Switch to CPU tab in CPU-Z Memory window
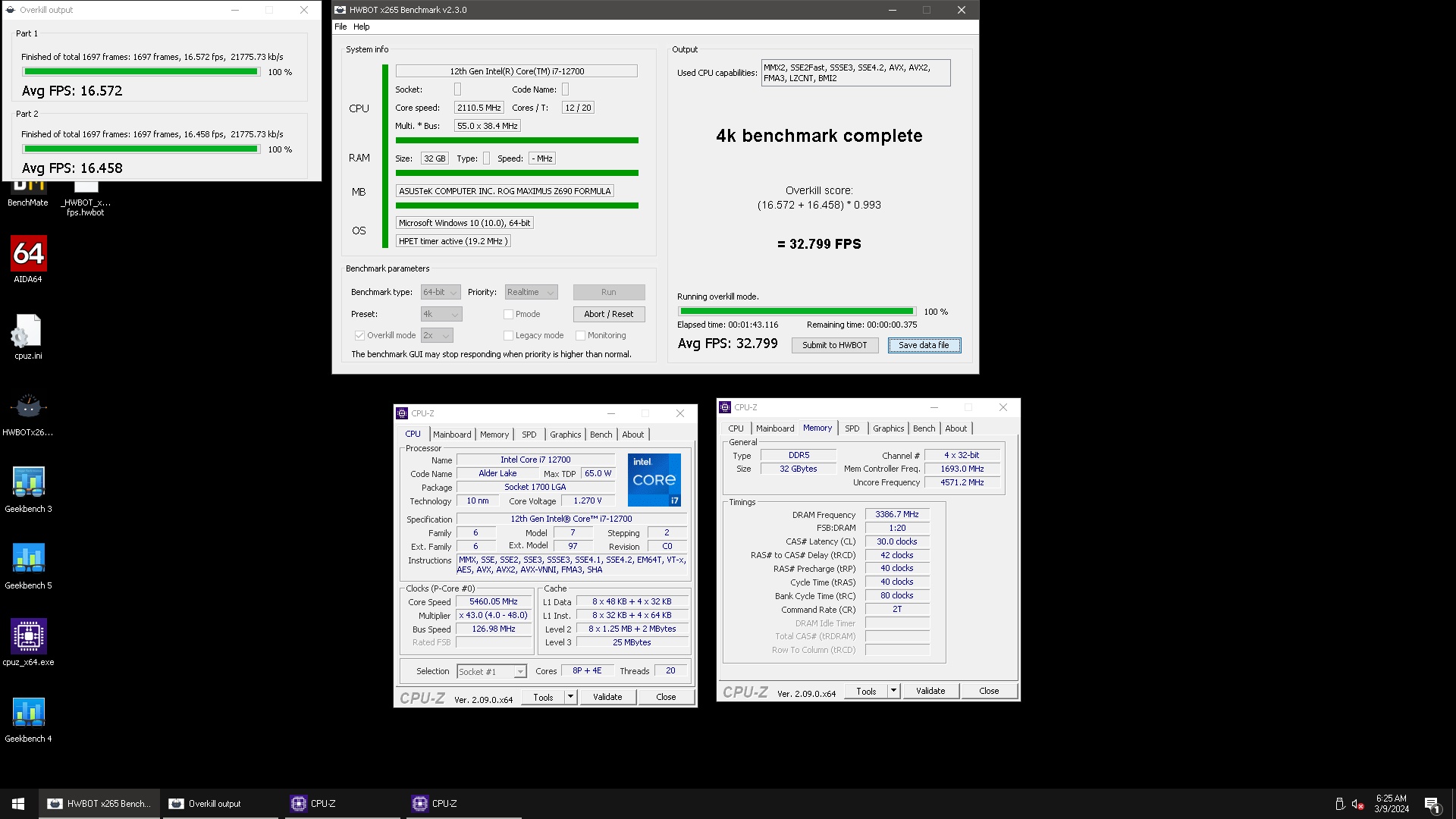Screen dimensions: 1456x819 (736, 428)
